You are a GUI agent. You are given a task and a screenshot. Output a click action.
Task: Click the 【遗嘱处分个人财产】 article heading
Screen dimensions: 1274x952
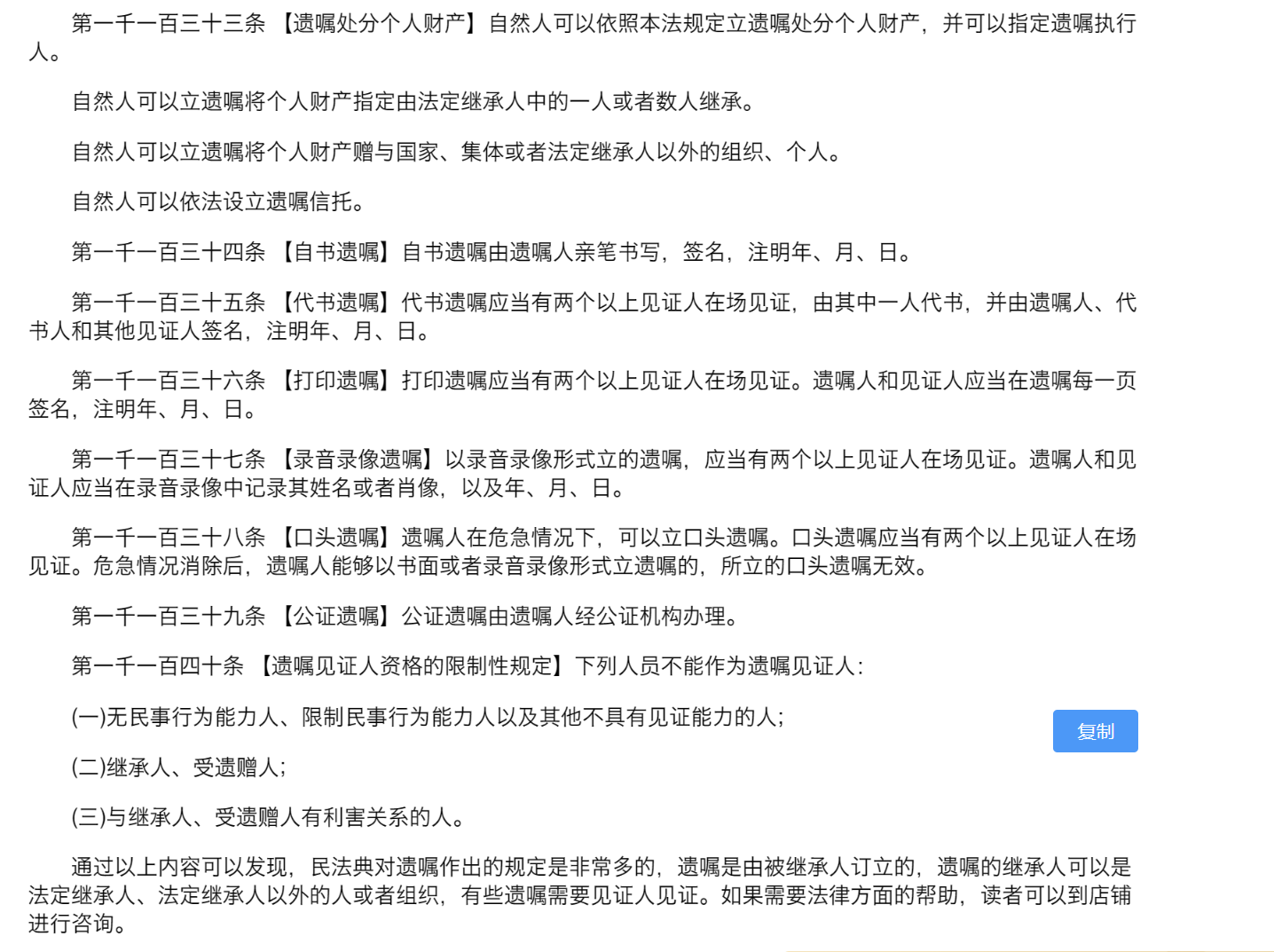pyautogui.click(x=379, y=24)
